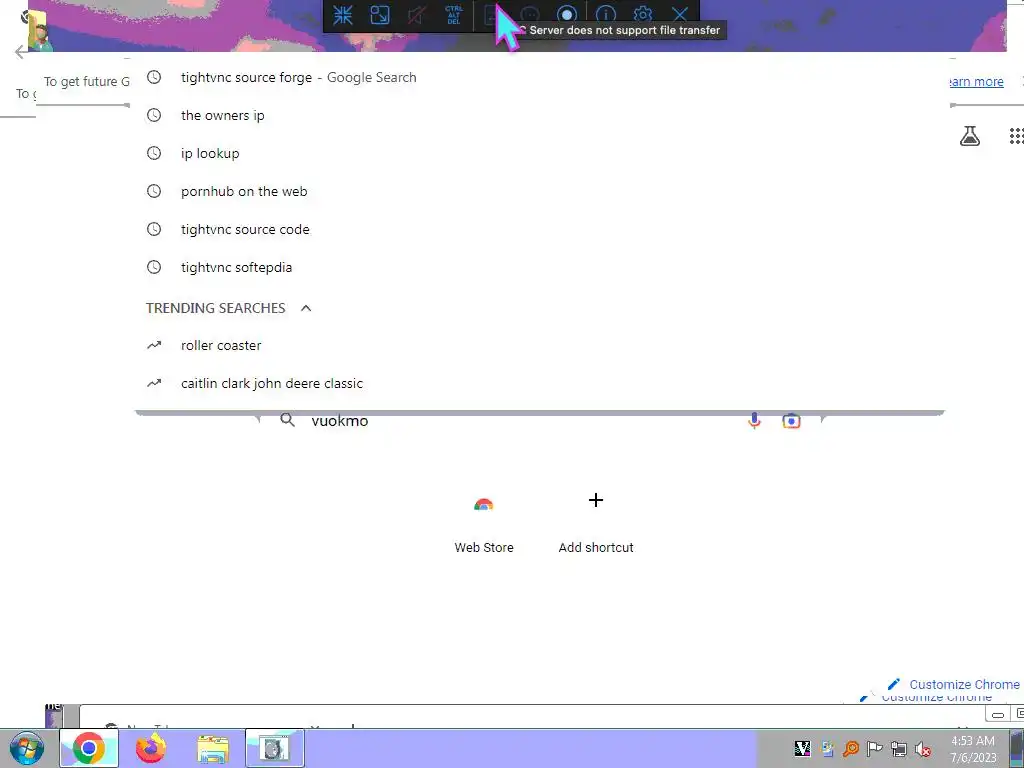The image size is (1024, 768).
Task: Open the taskbar clock showing 4:53 AM
Action: point(973,749)
